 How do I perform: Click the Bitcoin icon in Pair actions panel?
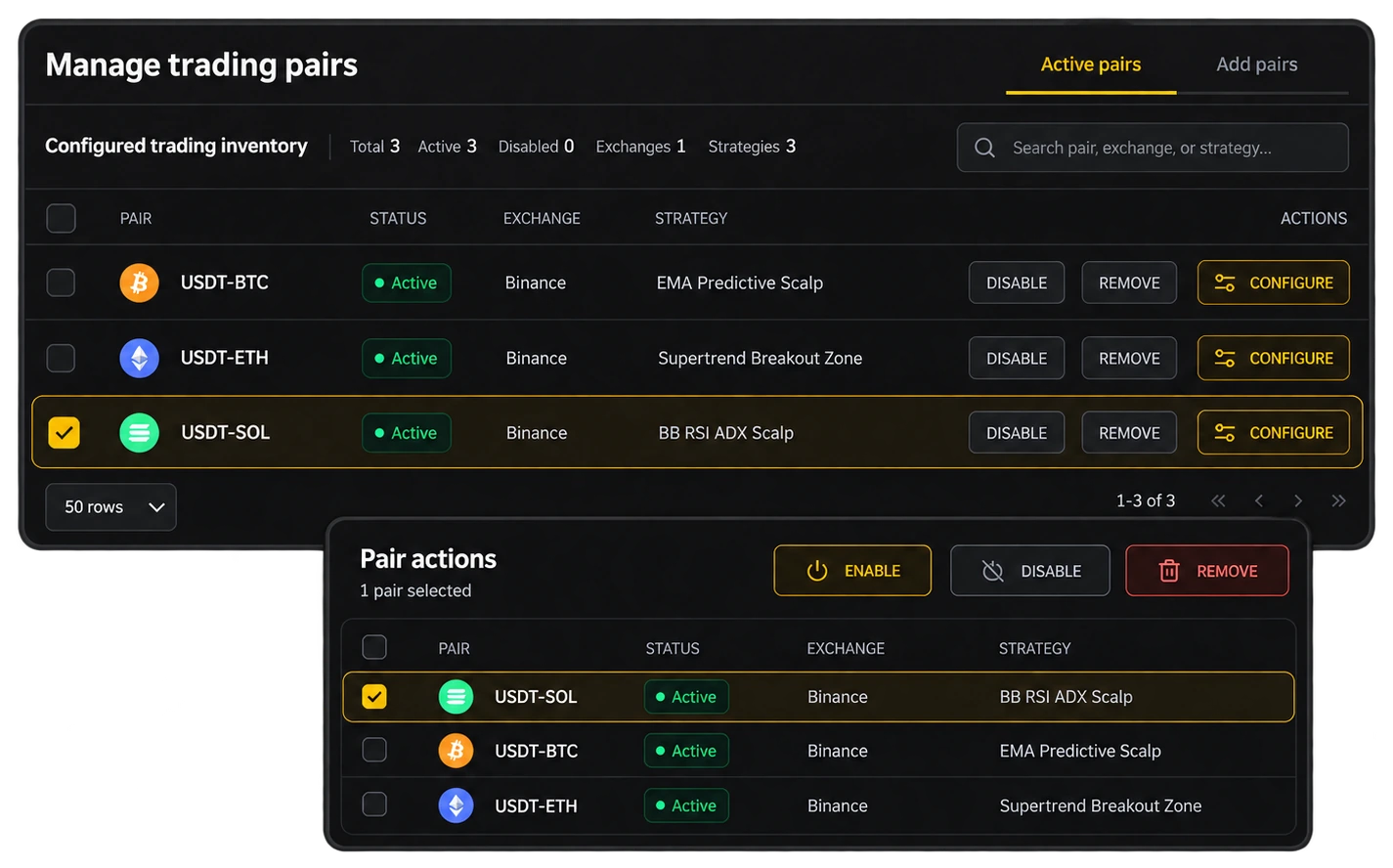pyautogui.click(x=456, y=751)
